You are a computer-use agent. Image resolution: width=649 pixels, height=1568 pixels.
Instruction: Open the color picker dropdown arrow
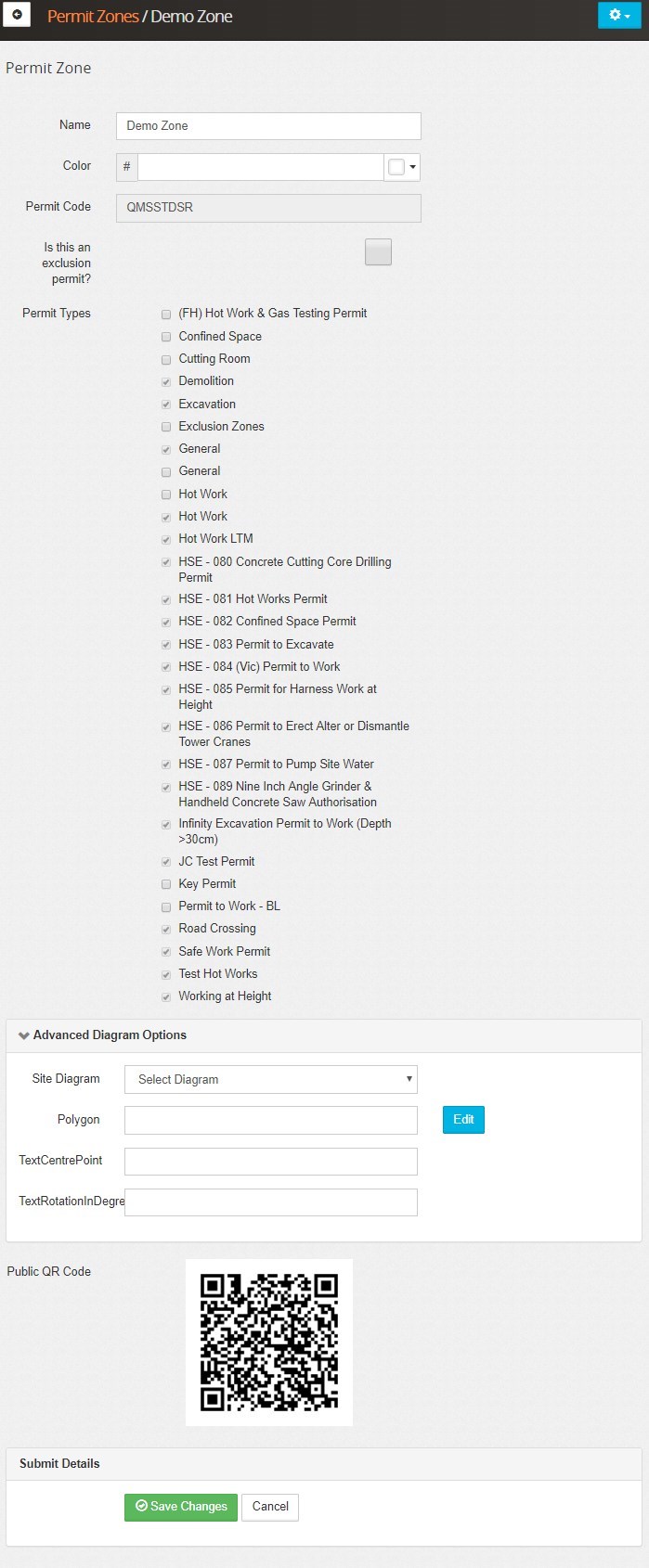(x=412, y=168)
